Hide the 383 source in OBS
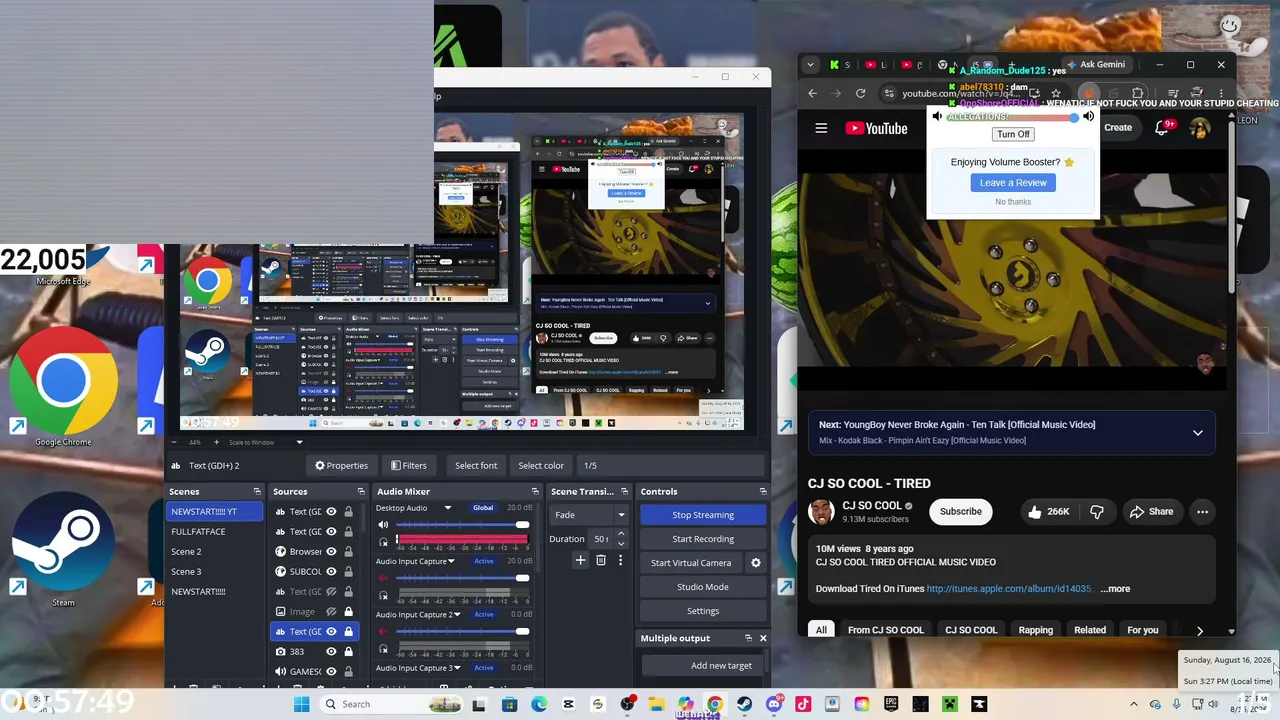 [x=331, y=651]
